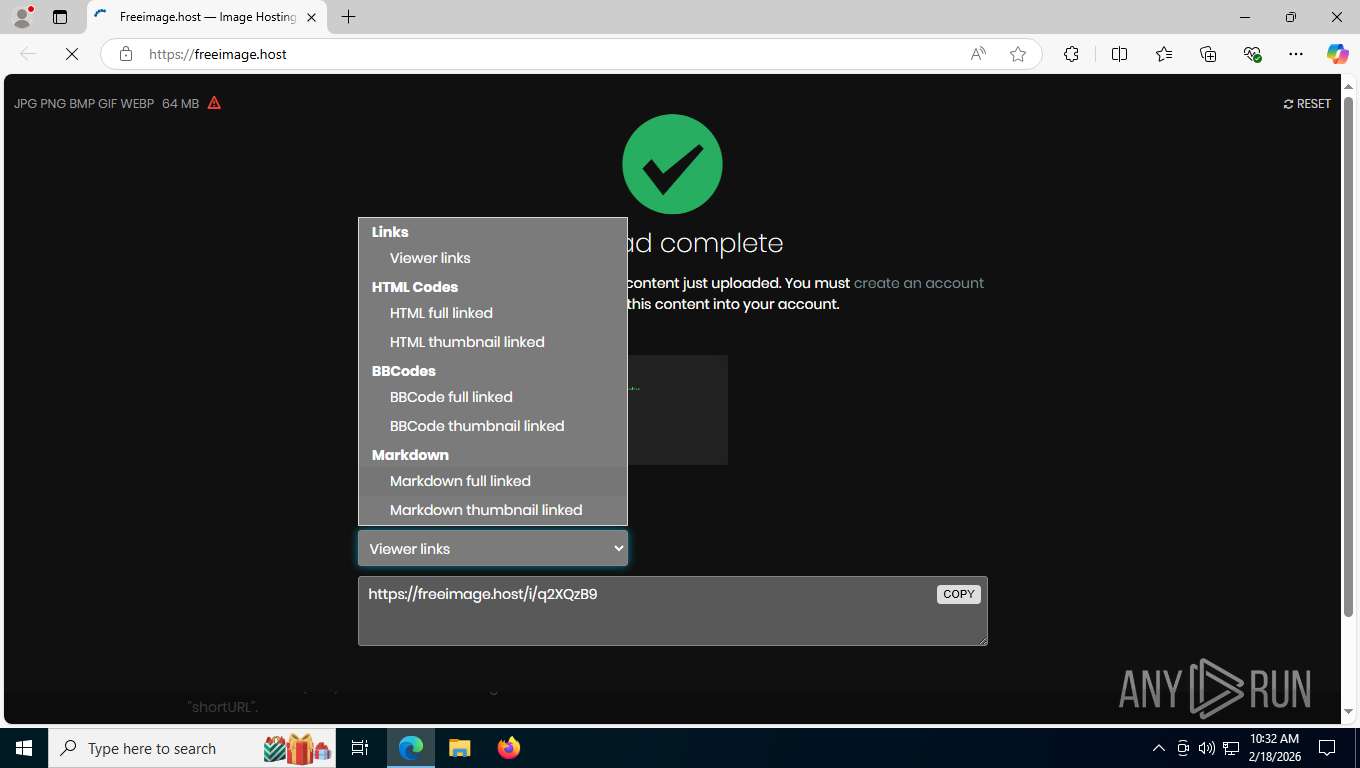Select BBCode thumbnail linked option

coord(493,426)
